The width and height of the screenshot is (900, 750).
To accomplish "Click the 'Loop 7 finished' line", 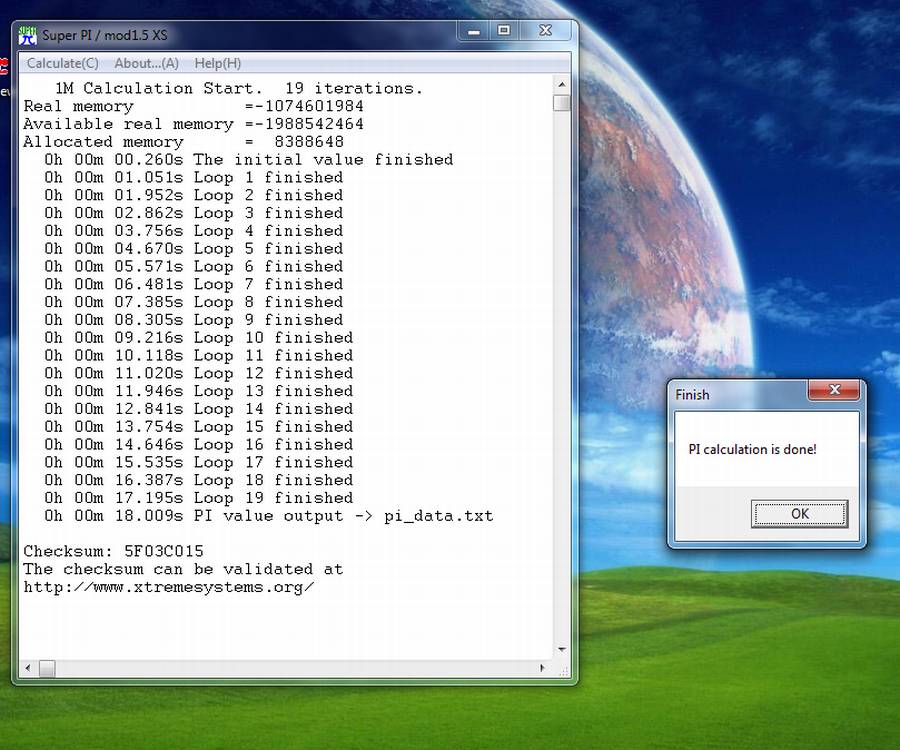I will click(194, 284).
